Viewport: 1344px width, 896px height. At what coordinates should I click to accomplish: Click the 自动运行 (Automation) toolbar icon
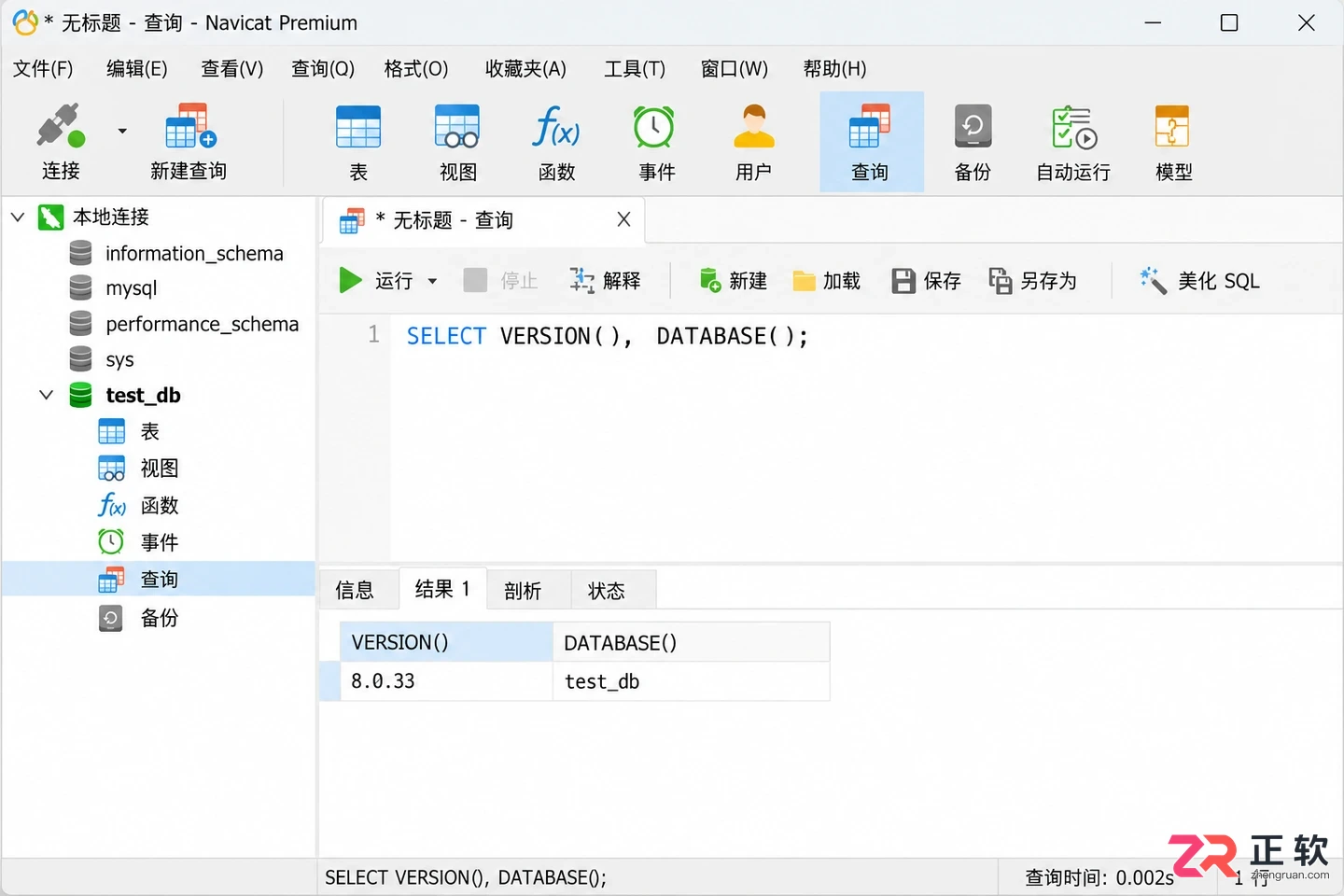pos(1073,127)
